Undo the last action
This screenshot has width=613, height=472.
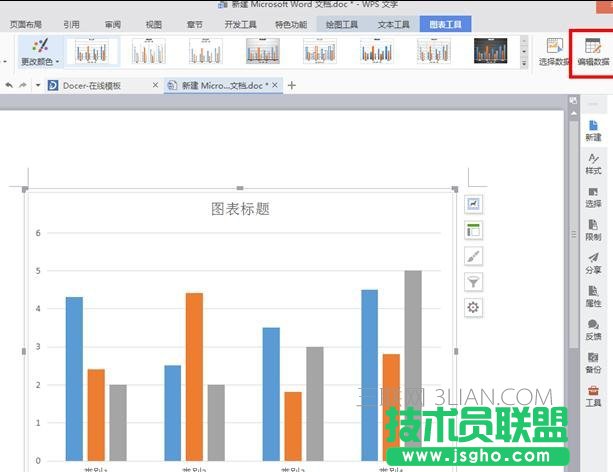tap(9, 85)
